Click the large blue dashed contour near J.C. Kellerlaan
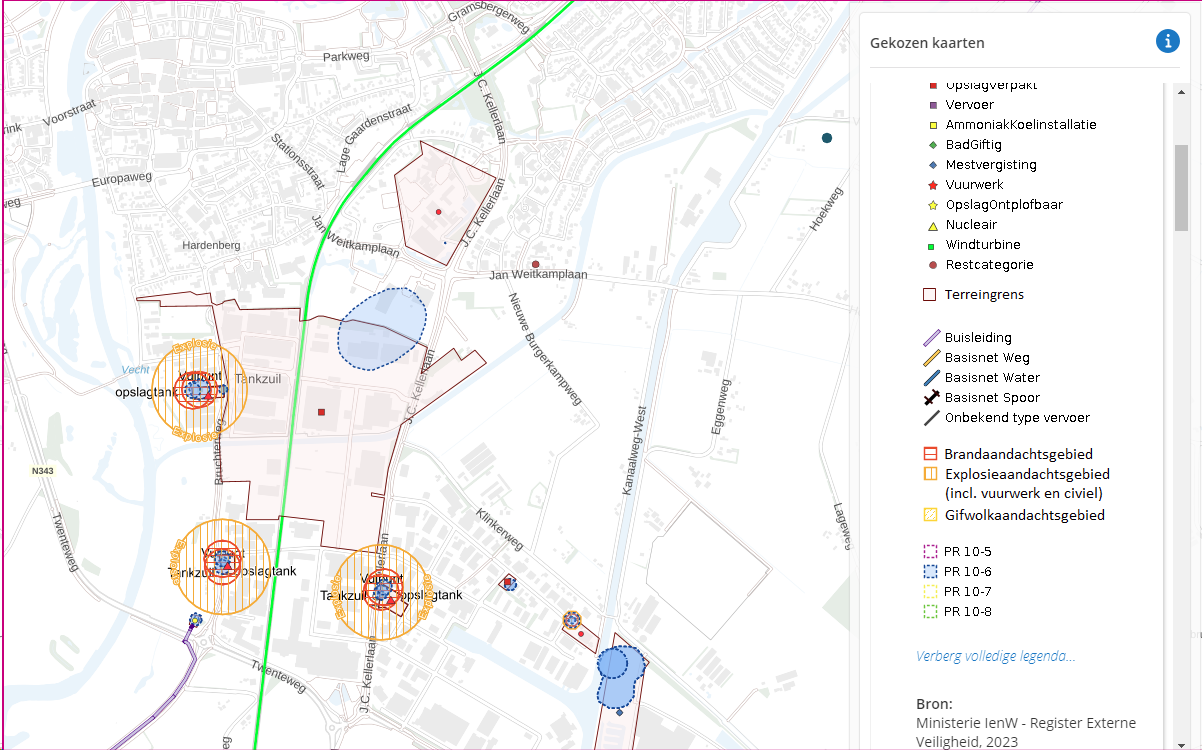1202x750 pixels. (x=383, y=329)
